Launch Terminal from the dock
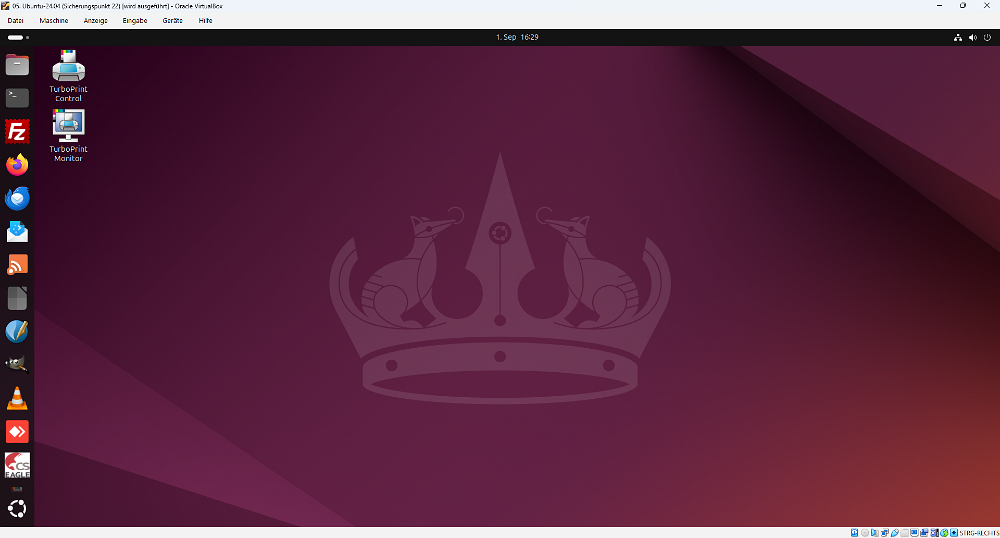The width and height of the screenshot is (1000, 538). [17, 98]
